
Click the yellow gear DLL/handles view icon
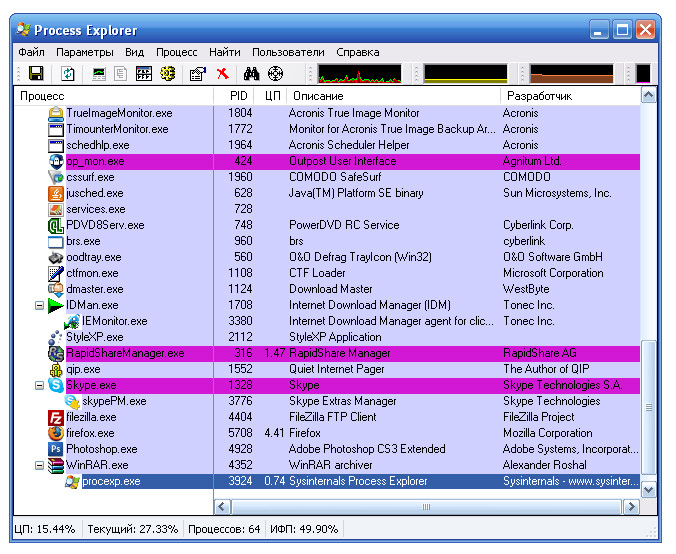[168, 74]
